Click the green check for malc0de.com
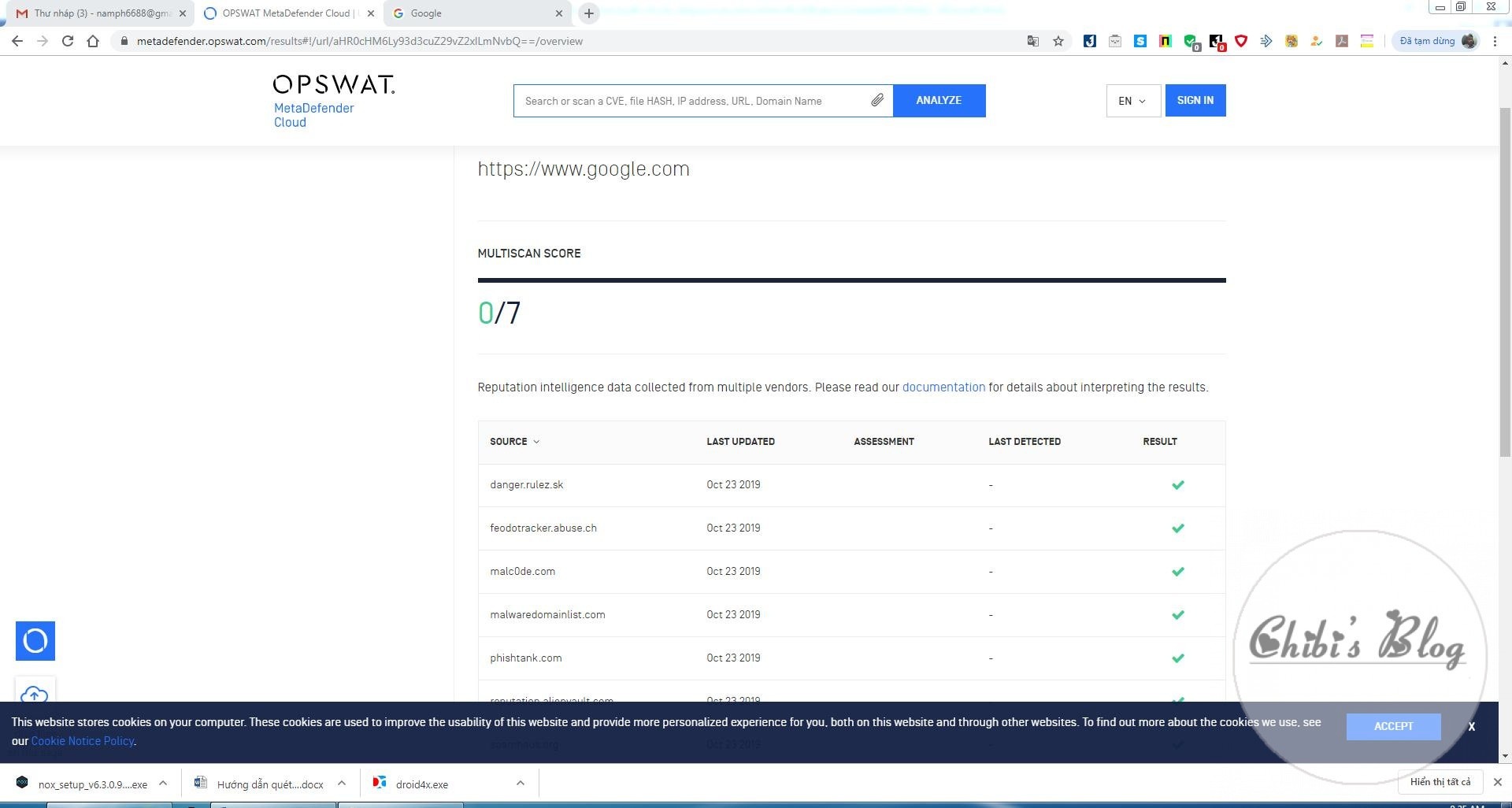The image size is (1512, 808). [1178, 572]
